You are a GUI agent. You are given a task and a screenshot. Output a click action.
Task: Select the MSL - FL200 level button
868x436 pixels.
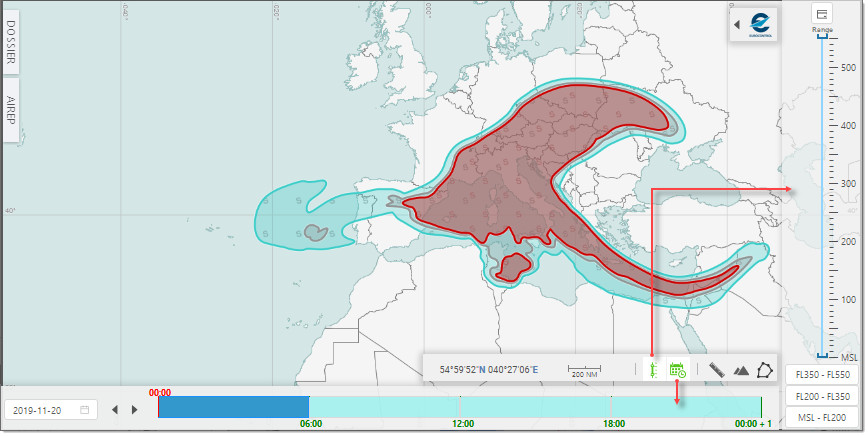[x=823, y=417]
